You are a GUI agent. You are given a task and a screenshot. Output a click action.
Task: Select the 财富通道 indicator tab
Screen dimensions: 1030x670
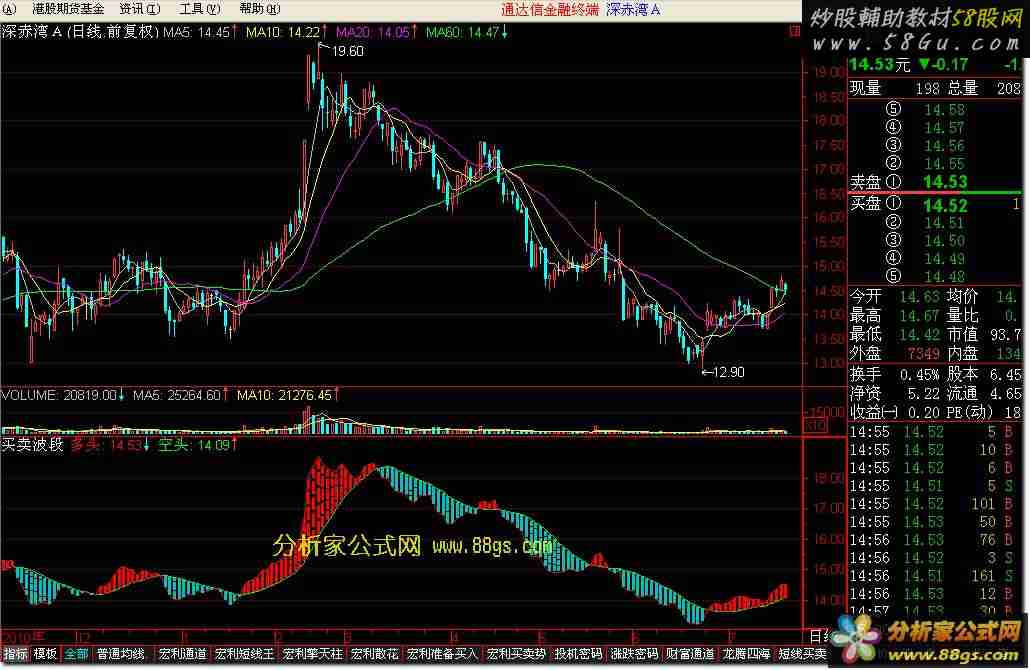pos(690,654)
